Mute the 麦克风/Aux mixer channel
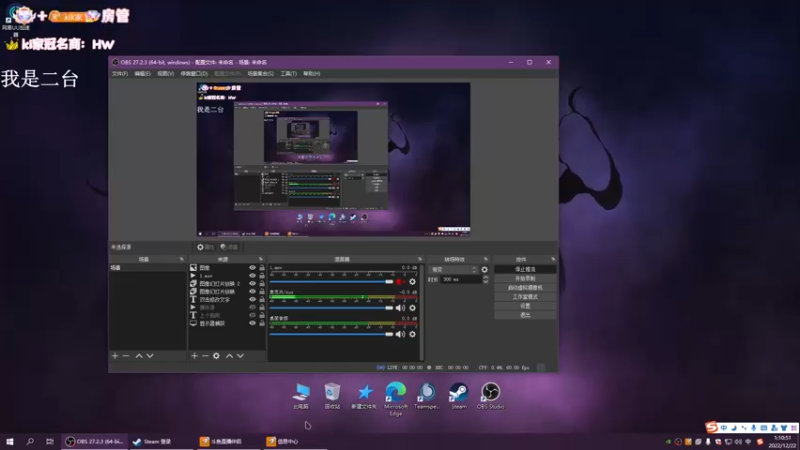This screenshot has height=450, width=800. (x=401, y=308)
